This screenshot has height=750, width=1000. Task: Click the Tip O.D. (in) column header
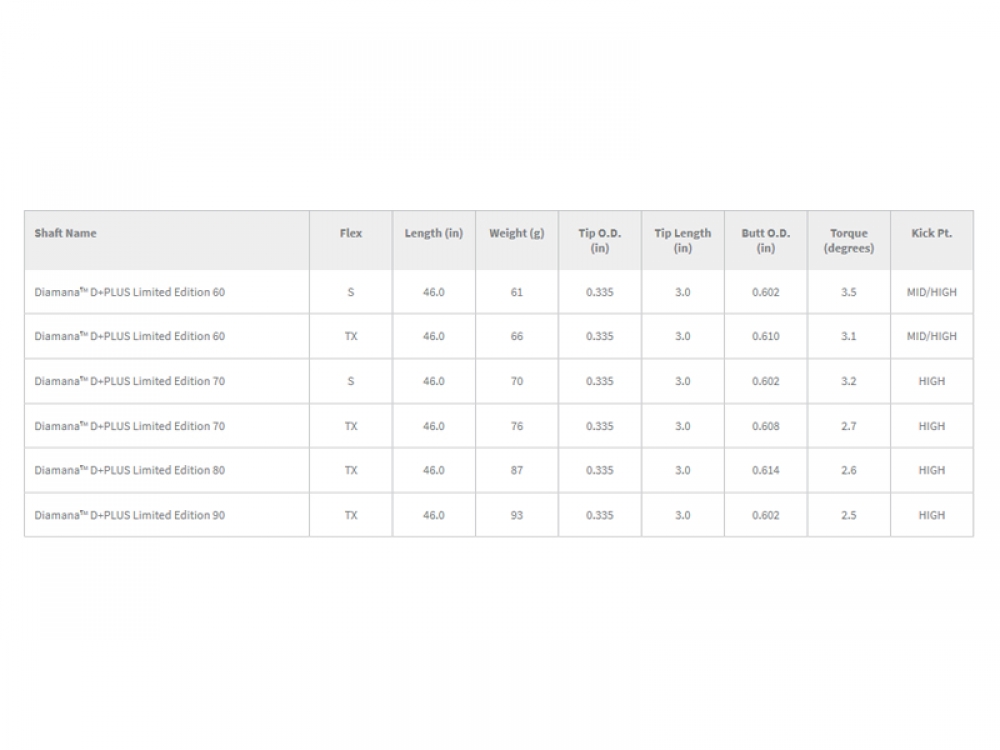coord(599,241)
